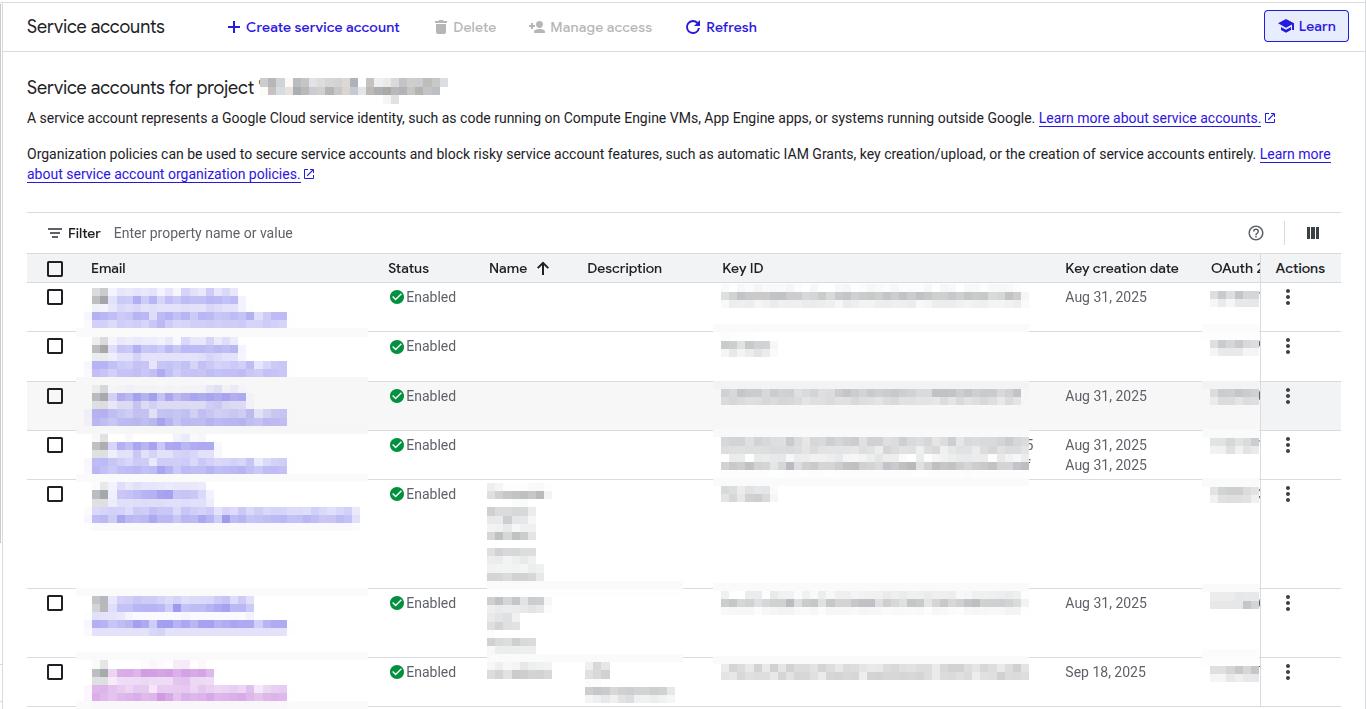1366x709 pixels.
Task: Open Learn more about service accounts link
Action: [1149, 118]
